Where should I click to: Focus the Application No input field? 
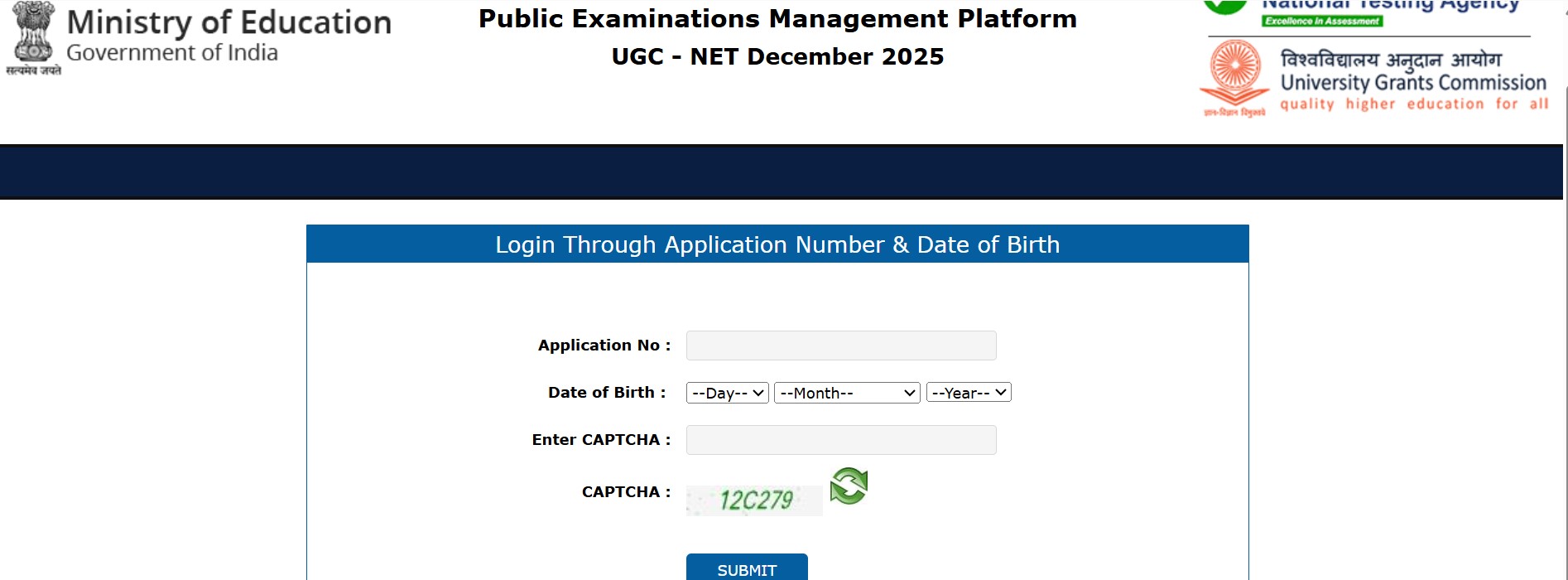click(x=841, y=346)
